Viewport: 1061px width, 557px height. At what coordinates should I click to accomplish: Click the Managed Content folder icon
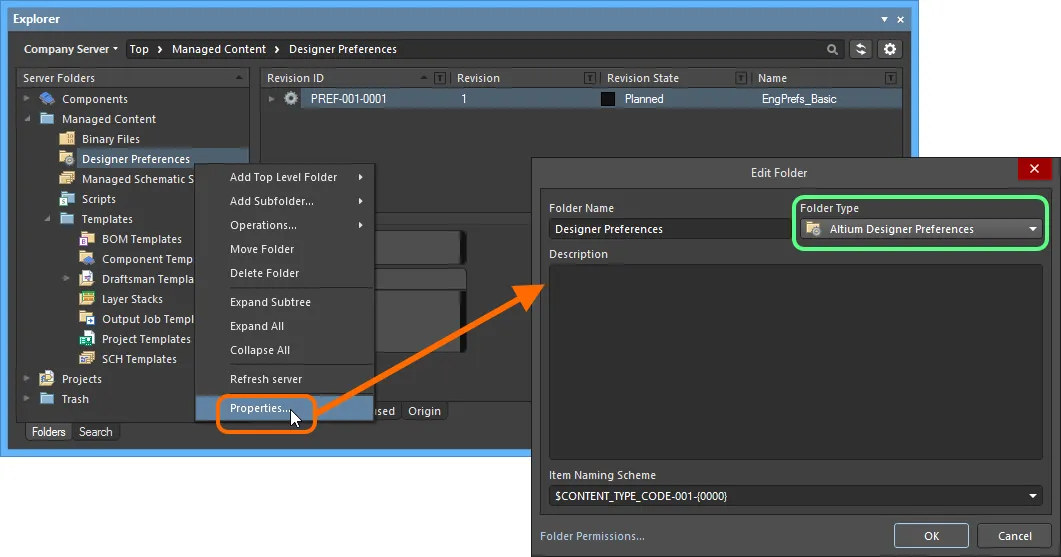click(x=47, y=118)
